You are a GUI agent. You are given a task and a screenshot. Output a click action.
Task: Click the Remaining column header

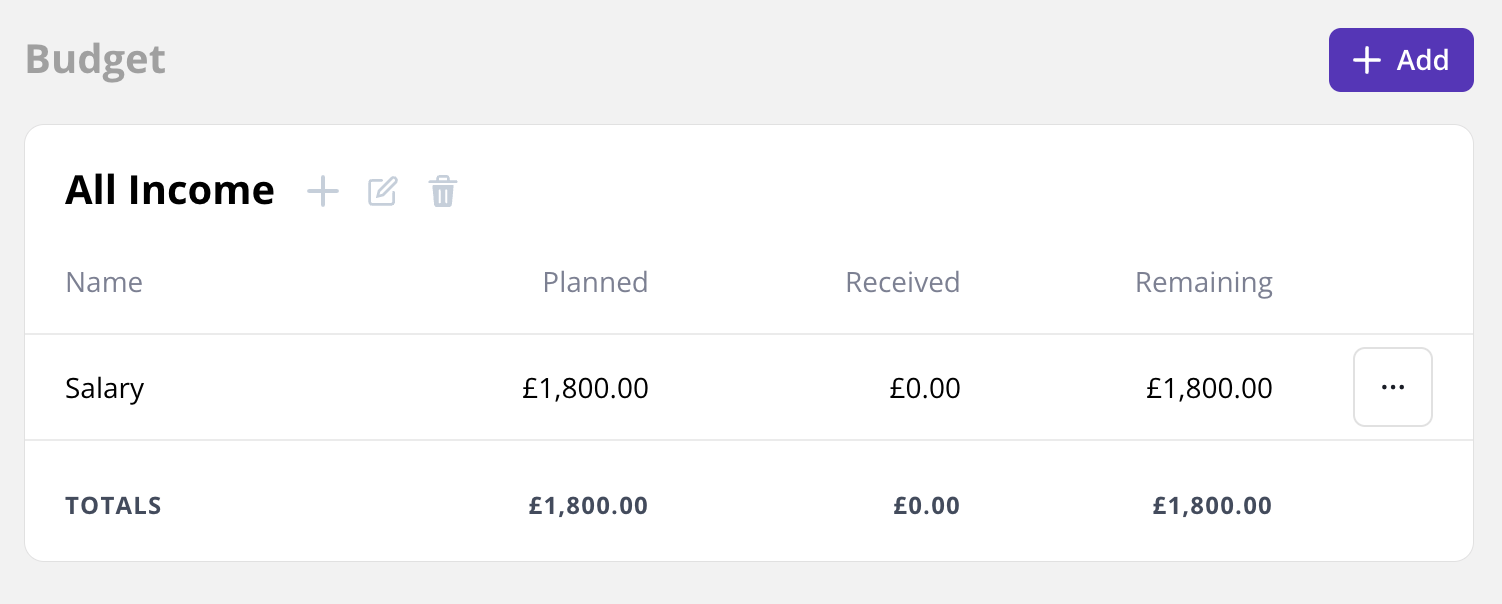[x=1204, y=283]
